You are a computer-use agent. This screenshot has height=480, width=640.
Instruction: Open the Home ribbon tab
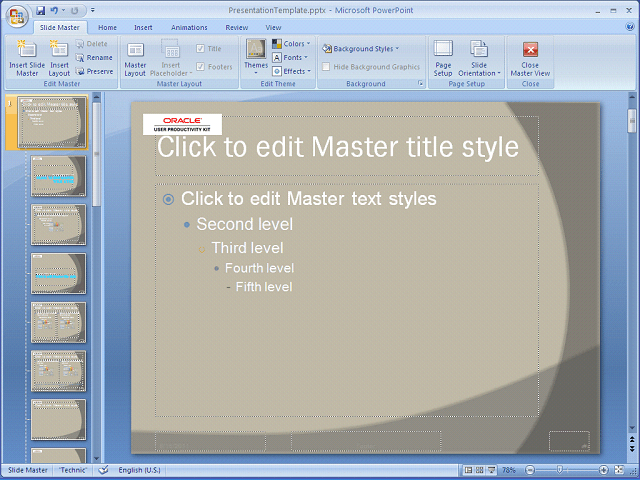107,27
